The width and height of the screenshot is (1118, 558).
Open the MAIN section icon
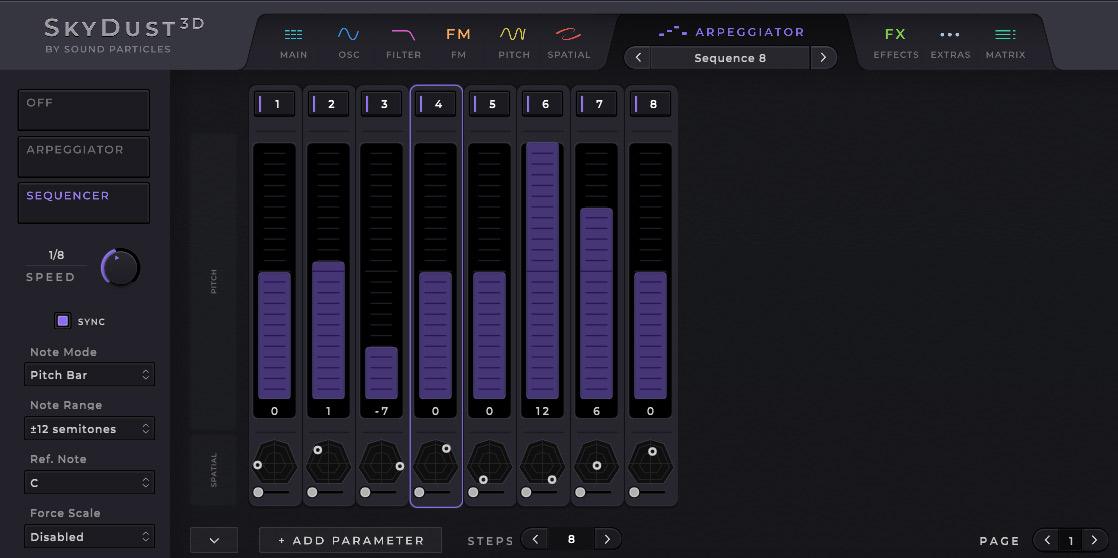293,42
